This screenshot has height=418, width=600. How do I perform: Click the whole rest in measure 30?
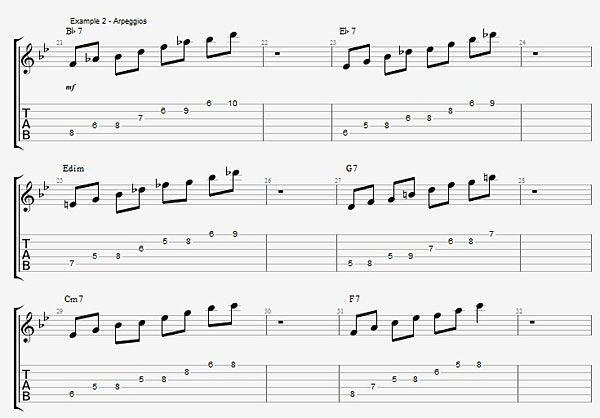click(280, 322)
